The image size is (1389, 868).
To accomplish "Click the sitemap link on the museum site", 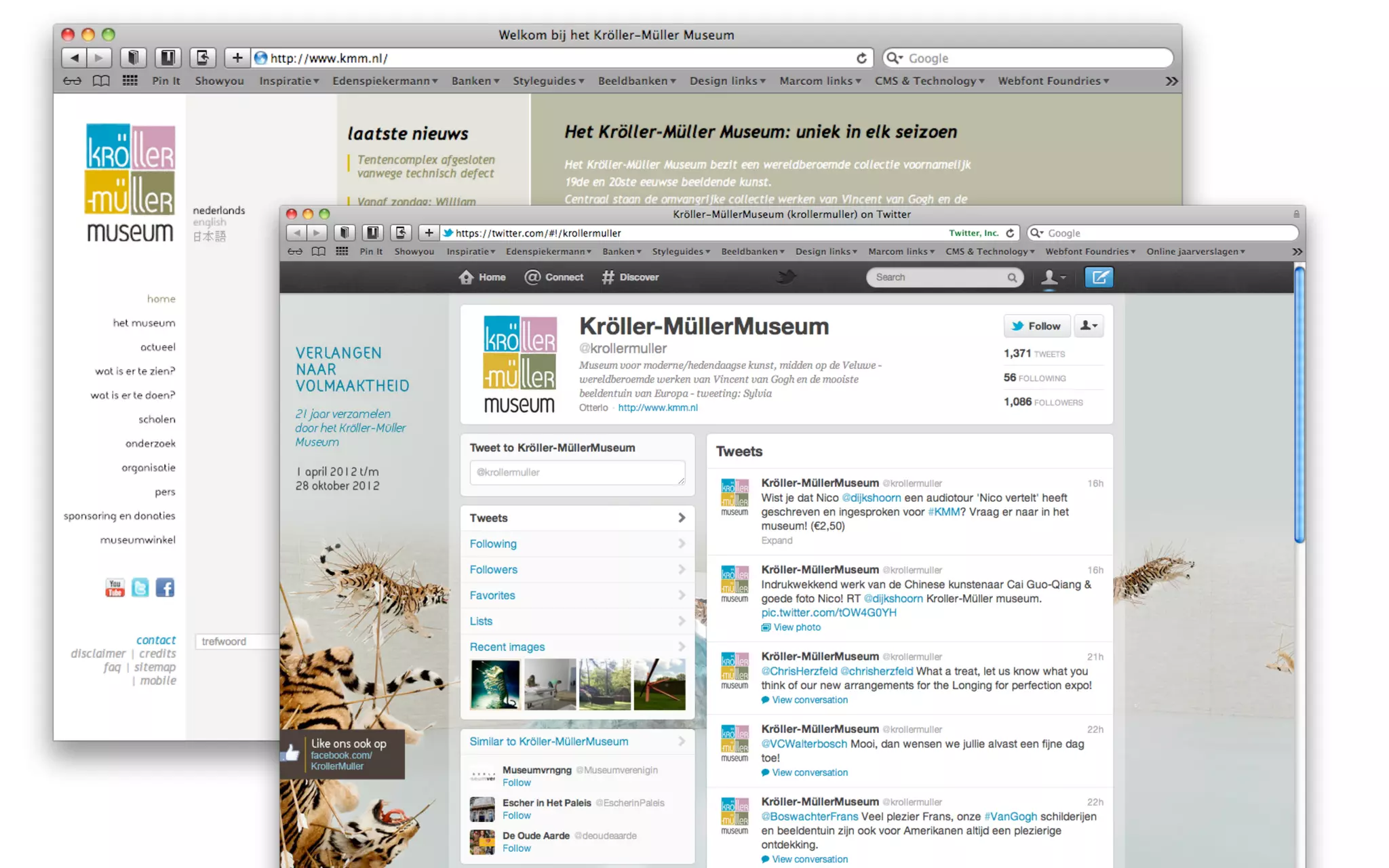I will [155, 667].
